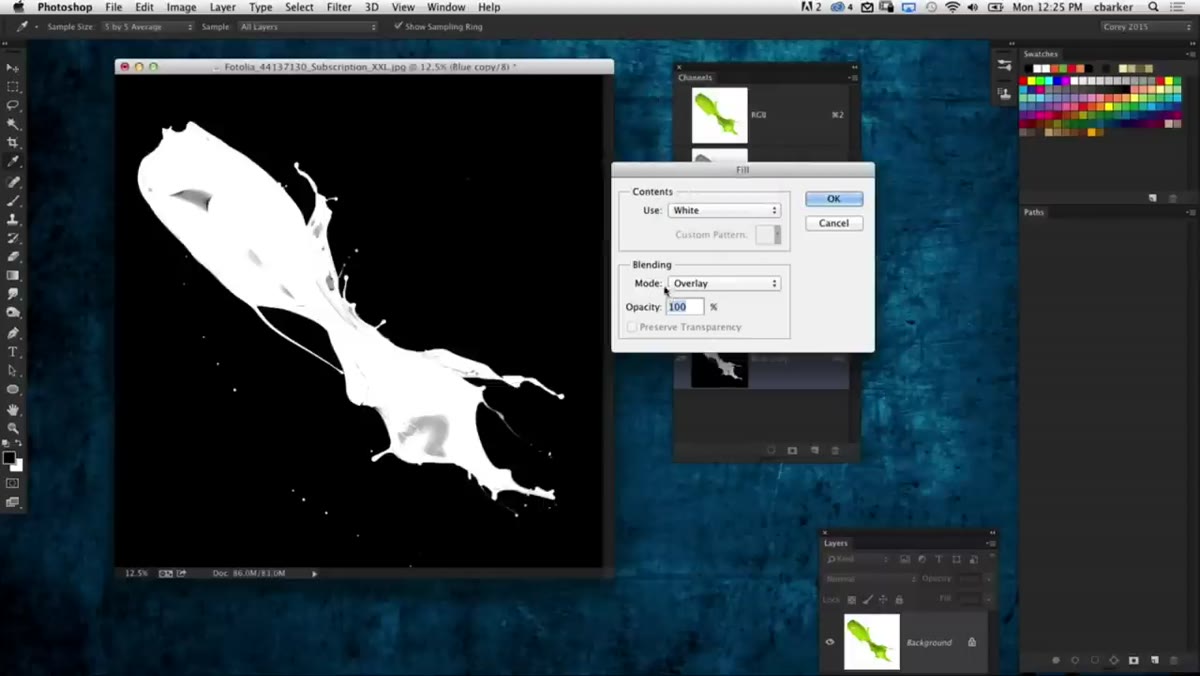Open Layers panel flyout menu

pyautogui.click(x=990, y=543)
